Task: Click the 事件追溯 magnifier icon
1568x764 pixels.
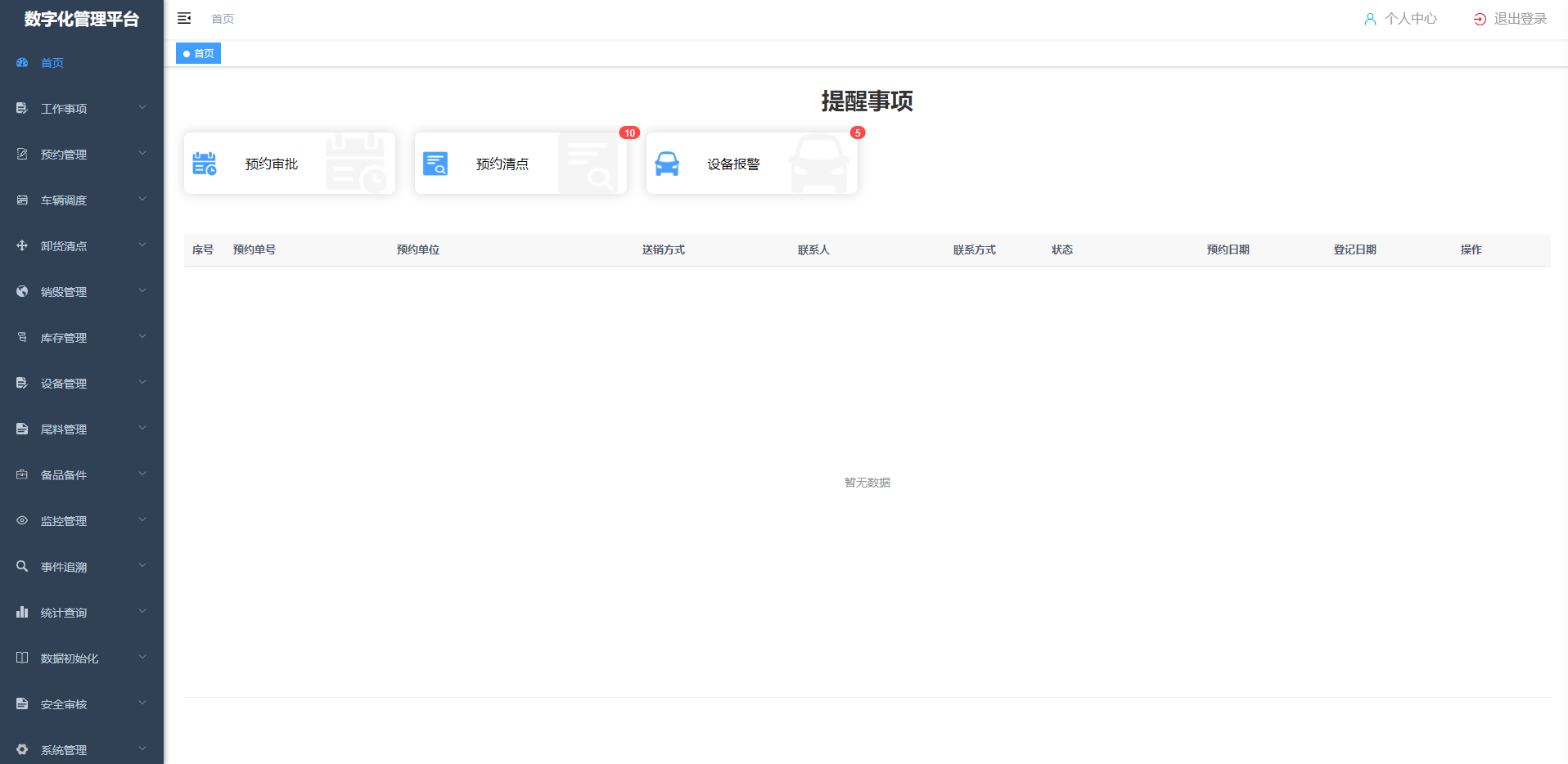Action: coord(22,566)
